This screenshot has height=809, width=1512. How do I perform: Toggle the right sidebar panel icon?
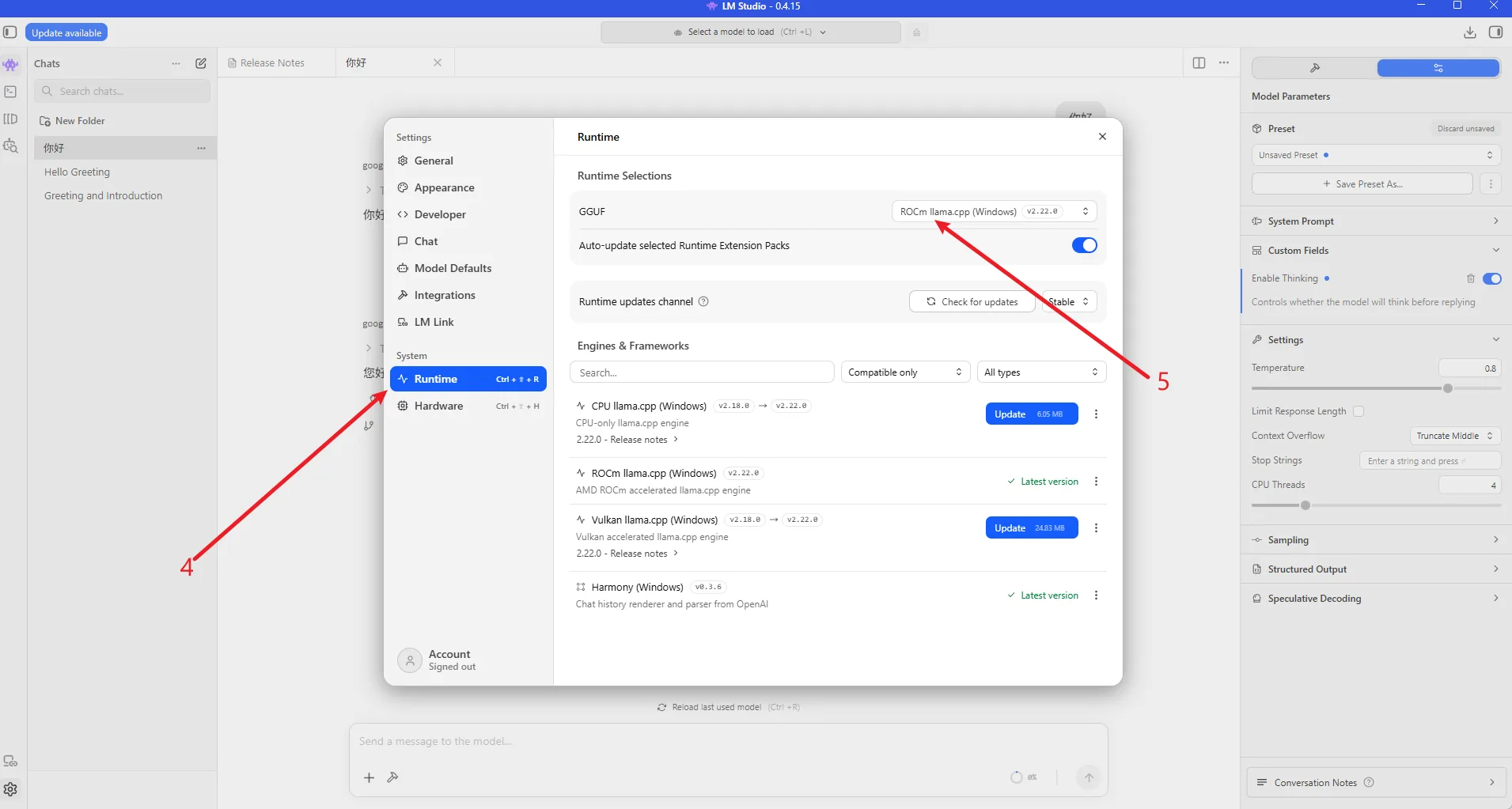click(x=1495, y=32)
